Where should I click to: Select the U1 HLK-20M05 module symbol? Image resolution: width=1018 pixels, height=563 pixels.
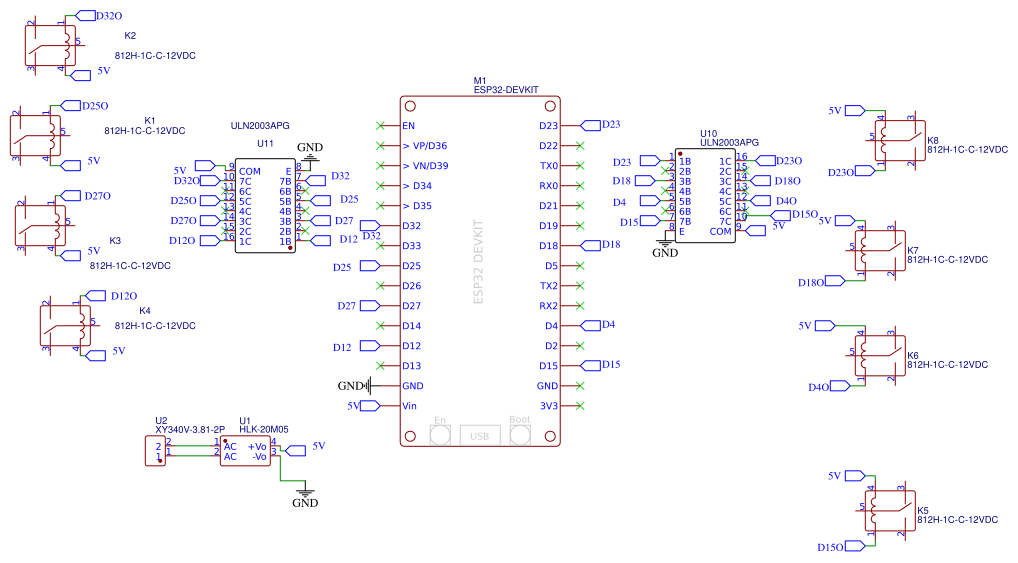point(245,451)
